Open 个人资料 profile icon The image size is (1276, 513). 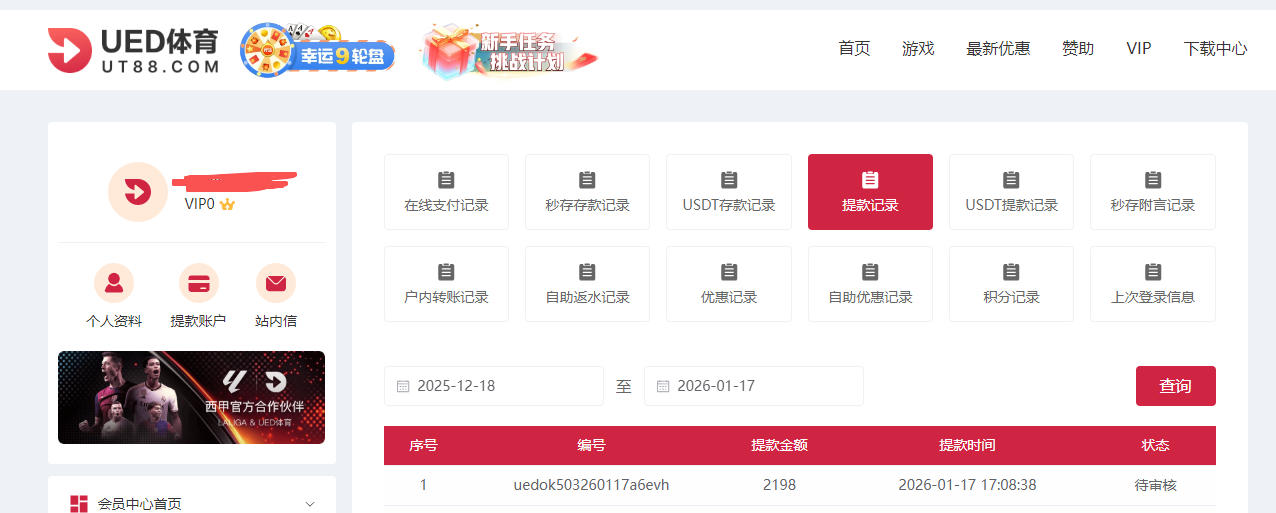point(114,284)
